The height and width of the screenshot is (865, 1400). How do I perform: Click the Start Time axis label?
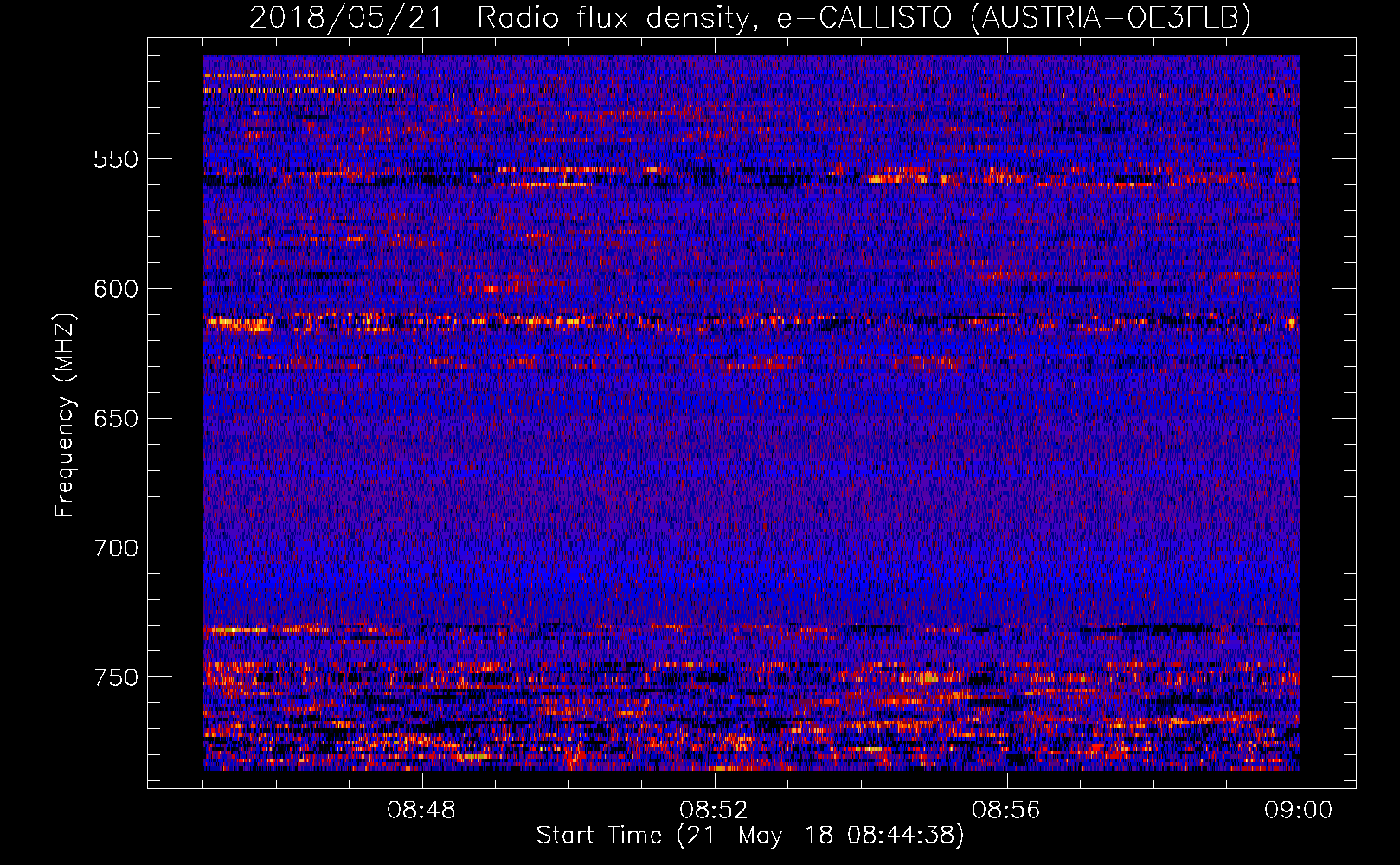point(750,836)
